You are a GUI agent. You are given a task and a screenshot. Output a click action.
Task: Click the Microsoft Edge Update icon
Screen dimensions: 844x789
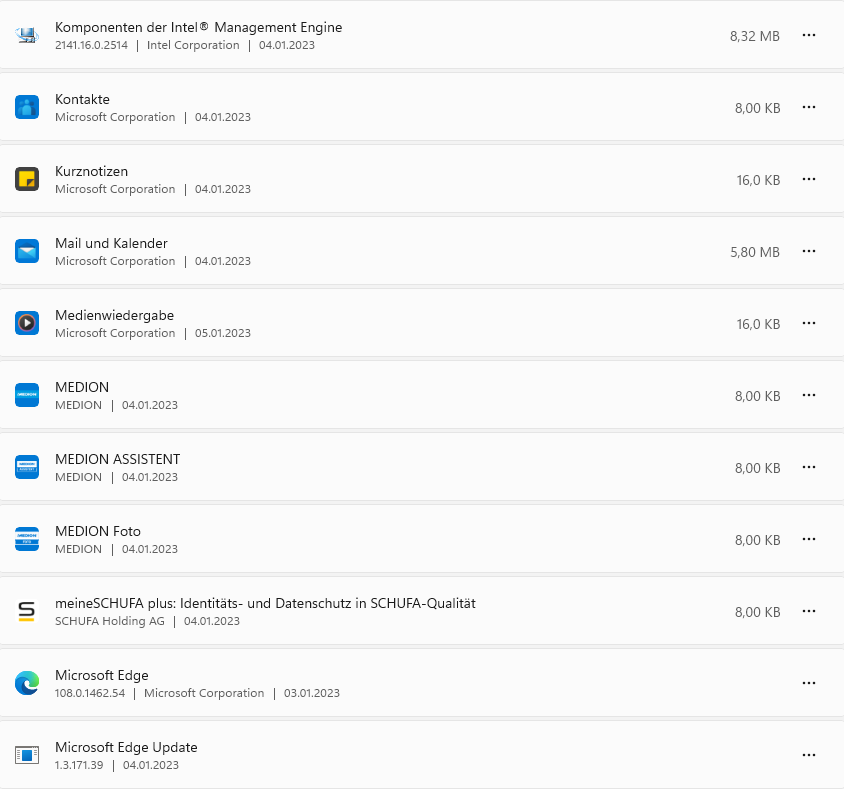tap(27, 756)
